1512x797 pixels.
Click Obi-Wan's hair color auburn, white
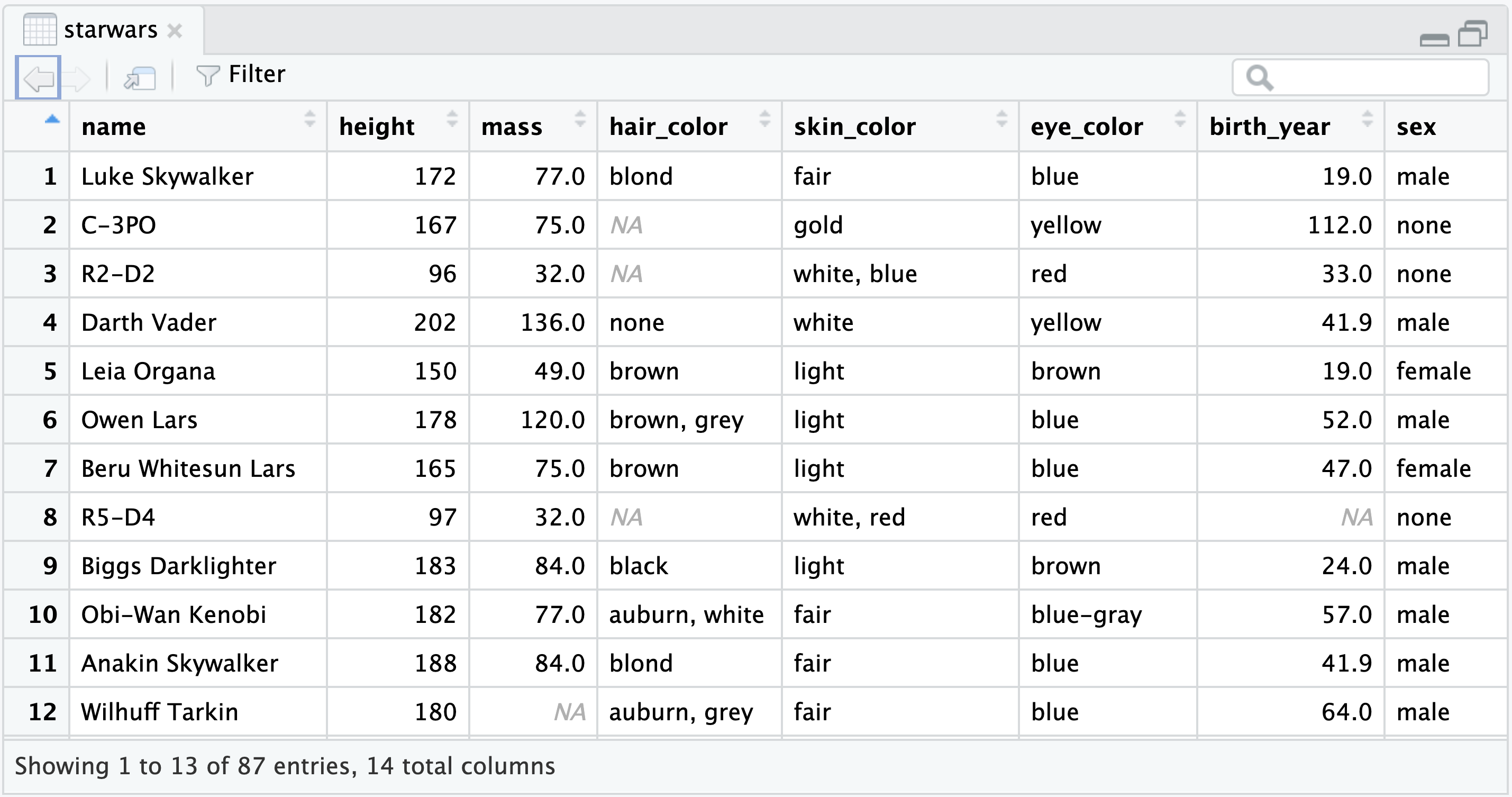pyautogui.click(x=686, y=615)
